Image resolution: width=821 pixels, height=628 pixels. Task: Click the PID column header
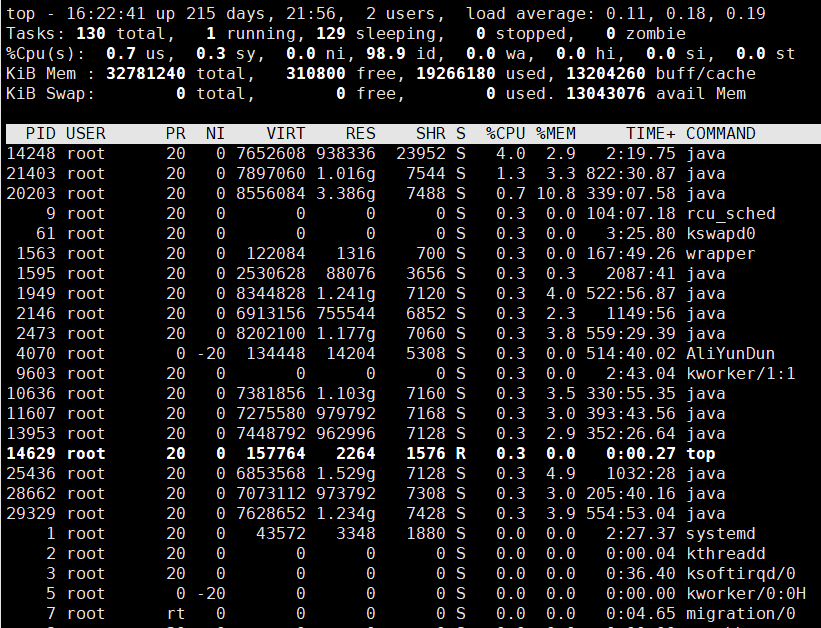(40, 134)
